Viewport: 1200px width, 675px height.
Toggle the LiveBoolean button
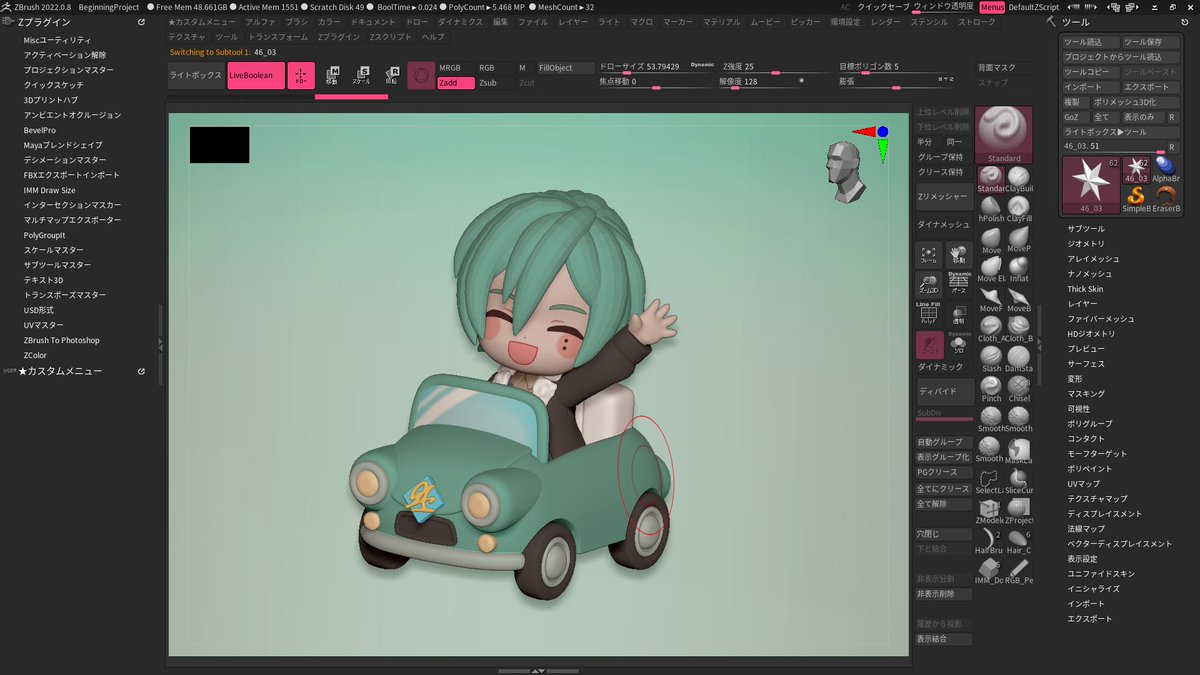point(256,76)
